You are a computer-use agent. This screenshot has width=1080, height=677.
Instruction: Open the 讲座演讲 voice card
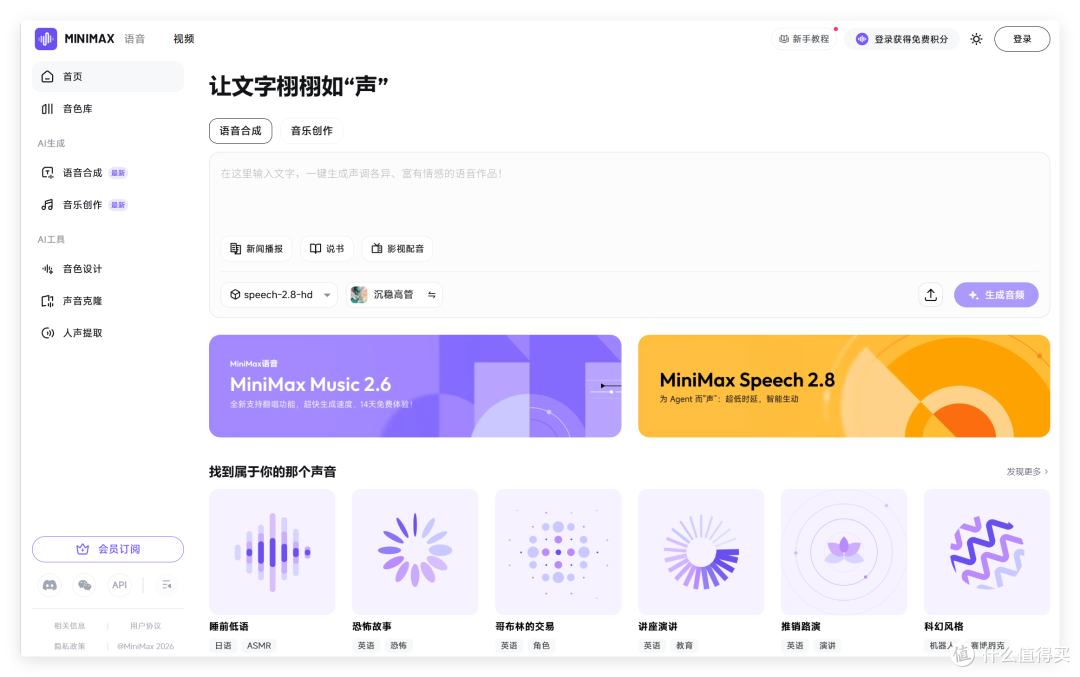(x=701, y=552)
